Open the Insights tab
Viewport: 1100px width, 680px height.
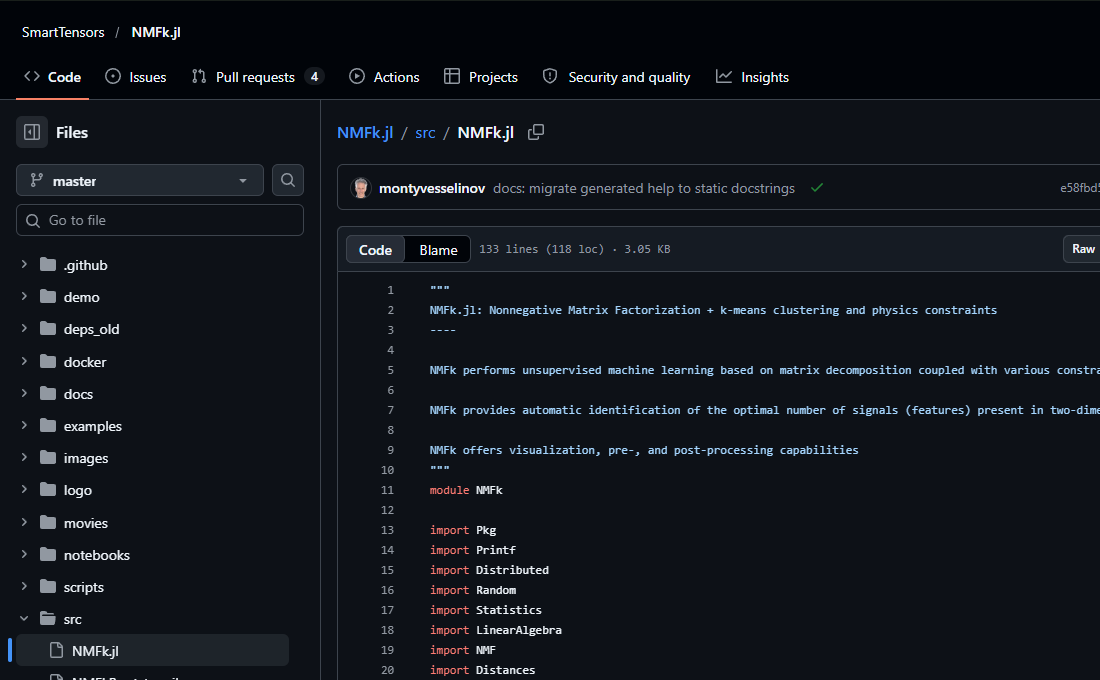[752, 77]
